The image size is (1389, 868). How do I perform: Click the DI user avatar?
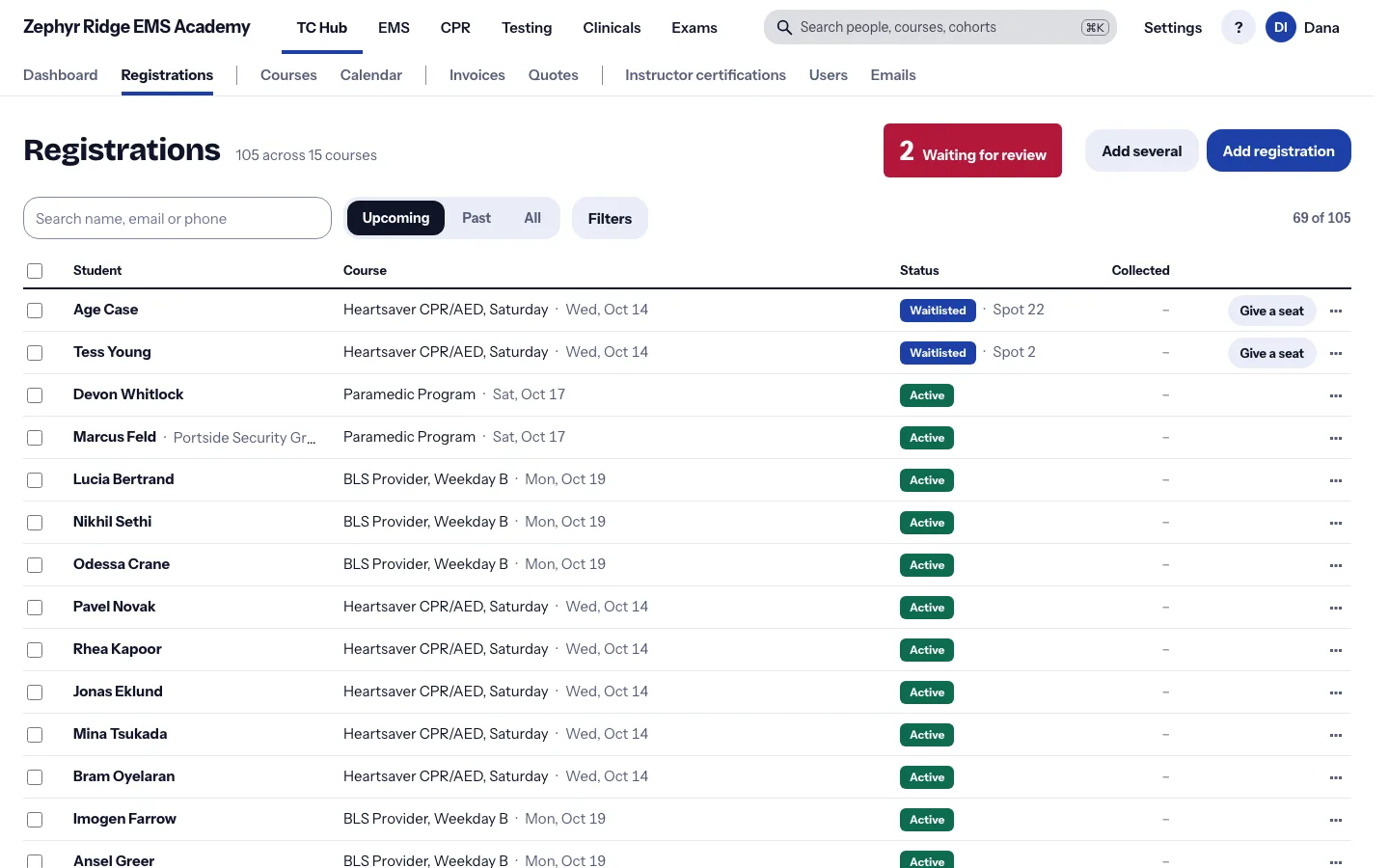[x=1281, y=27]
